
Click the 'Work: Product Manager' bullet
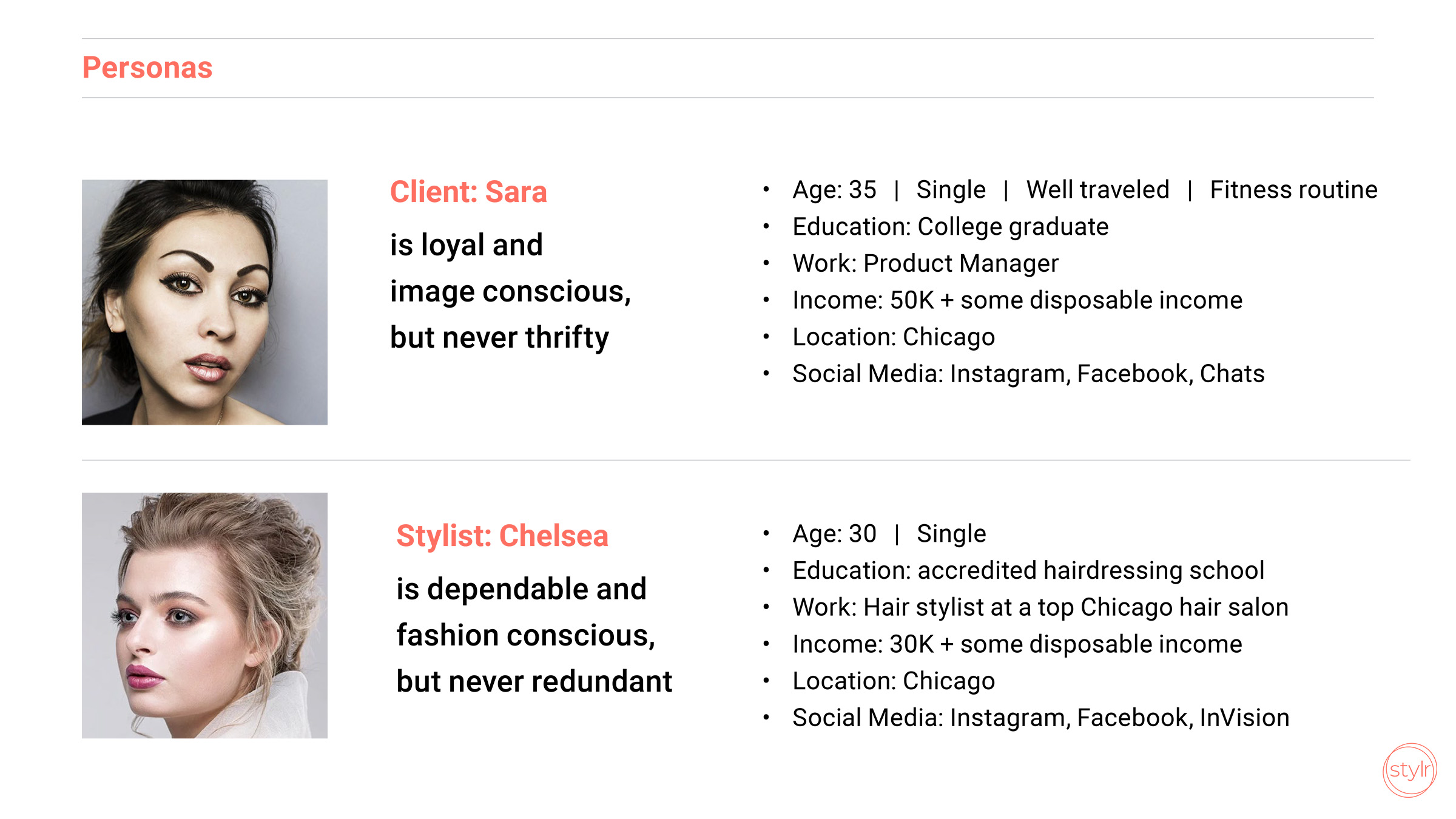tap(925, 263)
